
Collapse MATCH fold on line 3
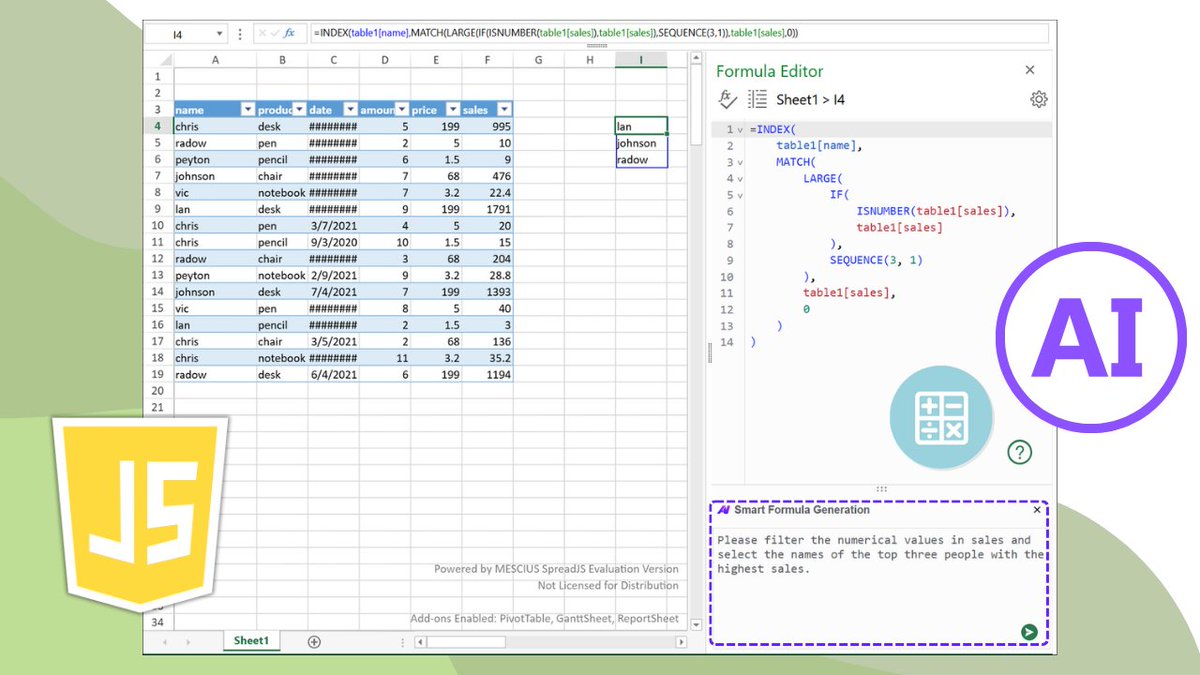click(740, 163)
